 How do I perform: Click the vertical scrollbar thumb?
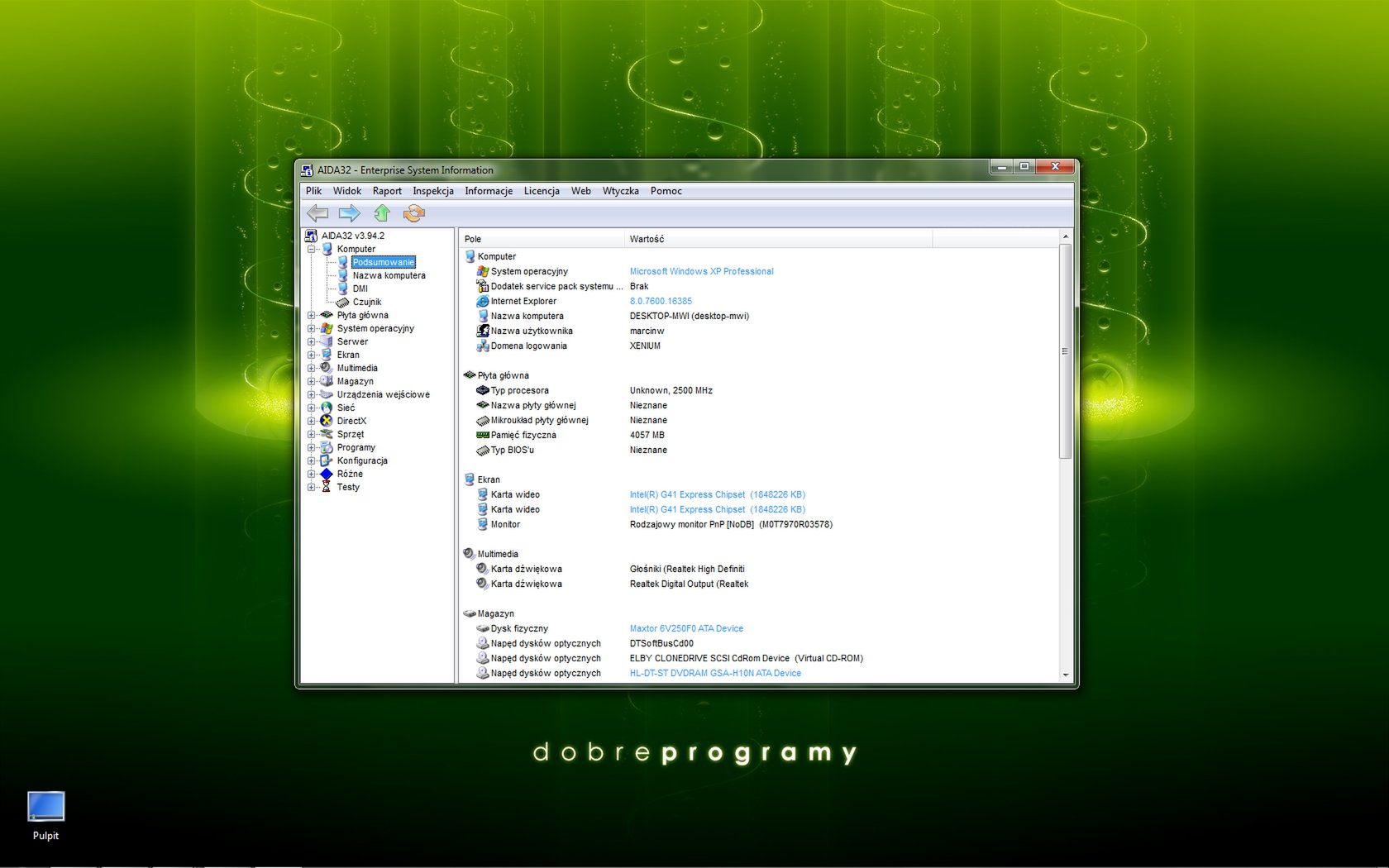point(1065,351)
